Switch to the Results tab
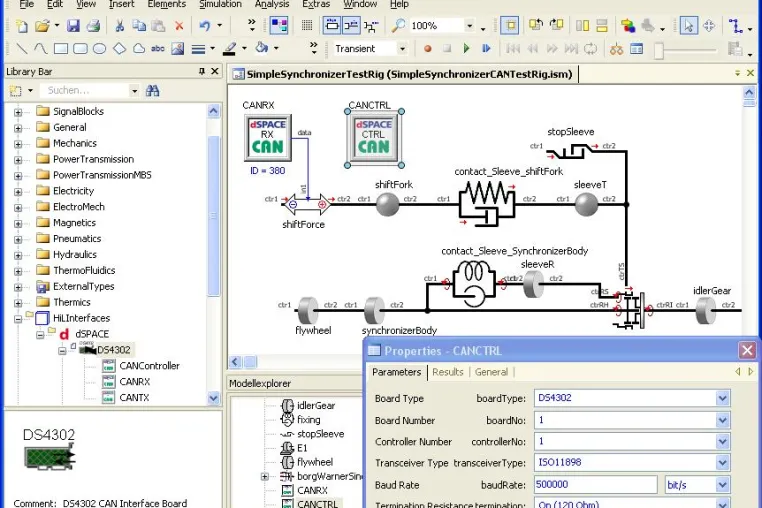 (x=448, y=372)
